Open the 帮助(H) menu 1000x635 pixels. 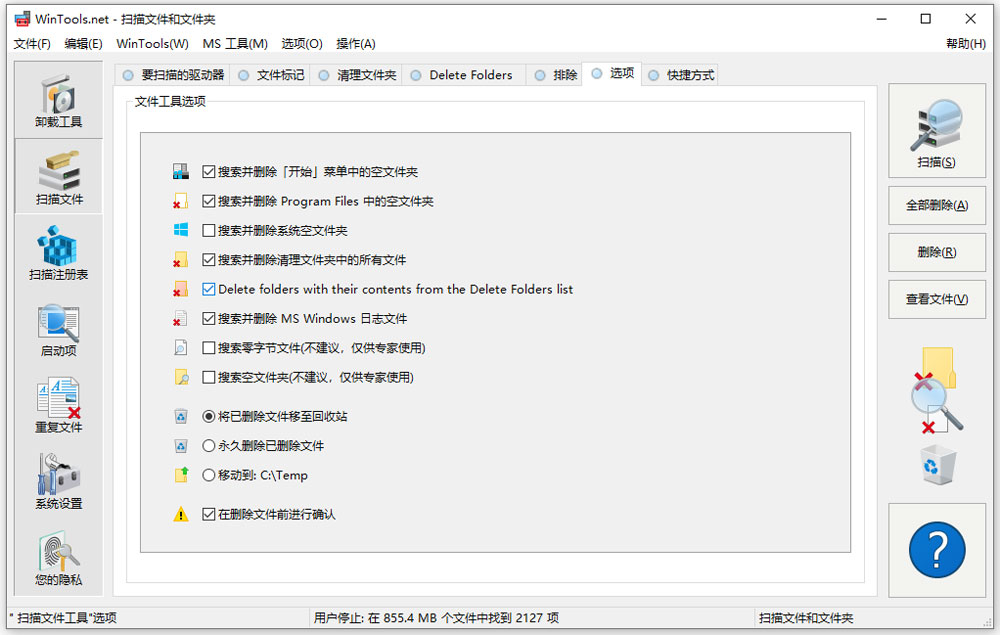(966, 43)
